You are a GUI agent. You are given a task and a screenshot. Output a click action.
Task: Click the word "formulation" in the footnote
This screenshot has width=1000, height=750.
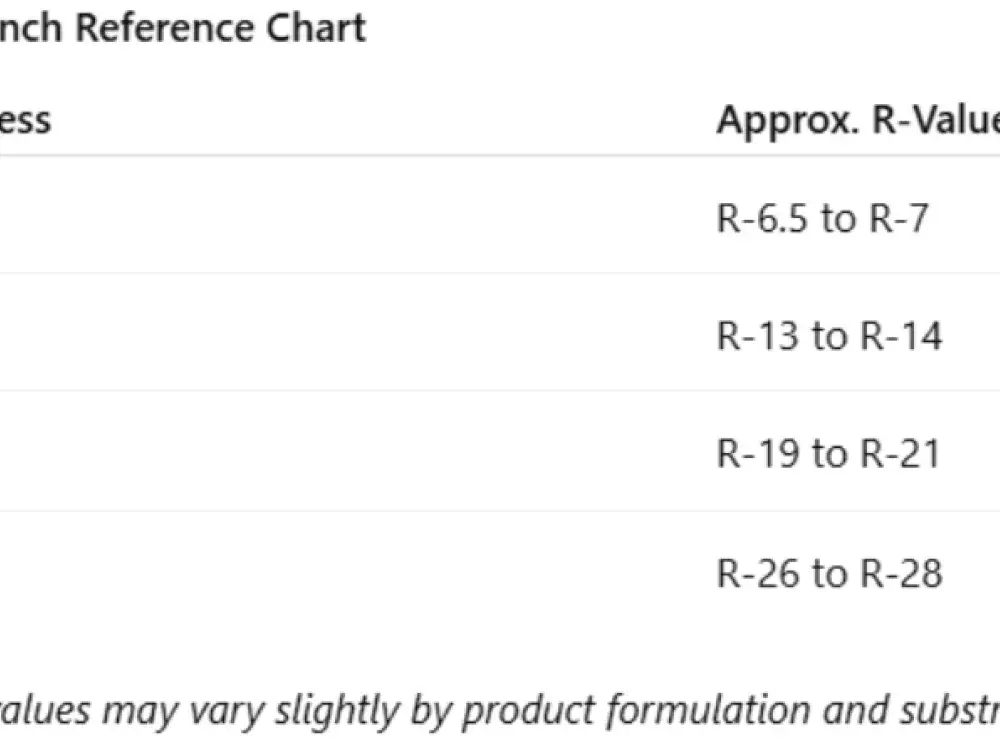[x=707, y=709]
